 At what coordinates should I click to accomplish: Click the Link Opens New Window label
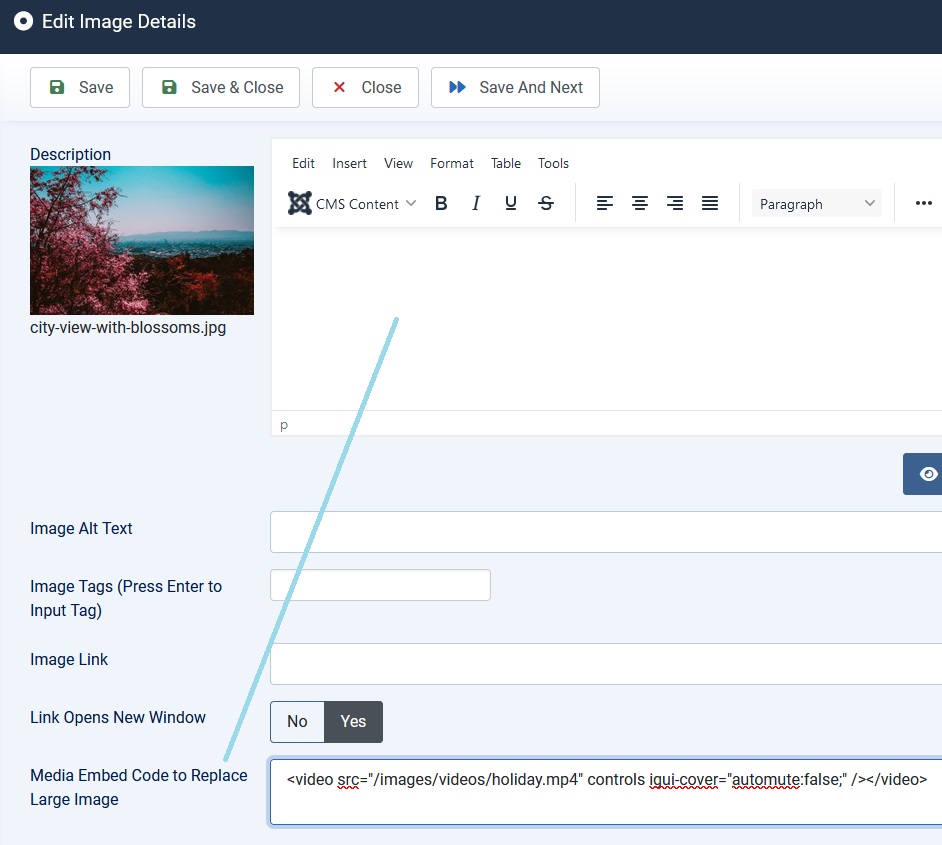click(x=118, y=718)
